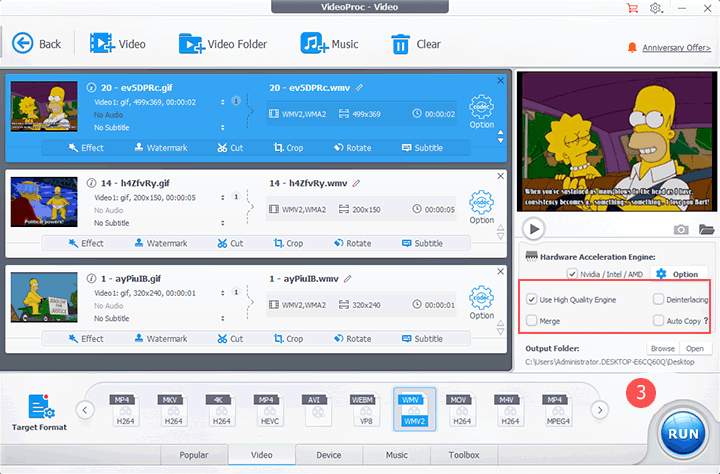The height and width of the screenshot is (474, 720).
Task: Open codec Option for 14 - h4ZfvRy
Action: click(481, 207)
